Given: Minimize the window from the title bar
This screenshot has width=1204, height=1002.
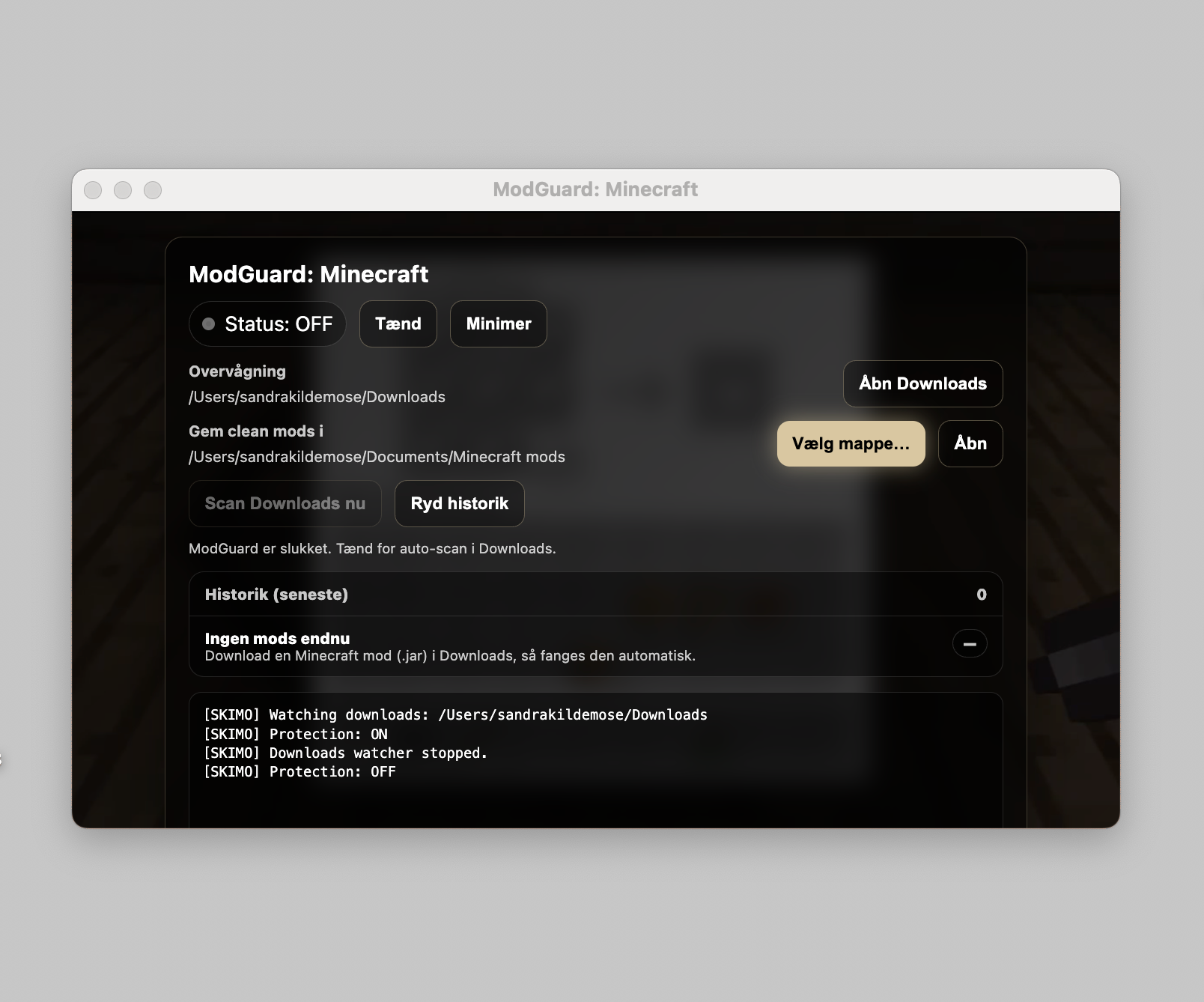Looking at the screenshot, I should point(123,190).
